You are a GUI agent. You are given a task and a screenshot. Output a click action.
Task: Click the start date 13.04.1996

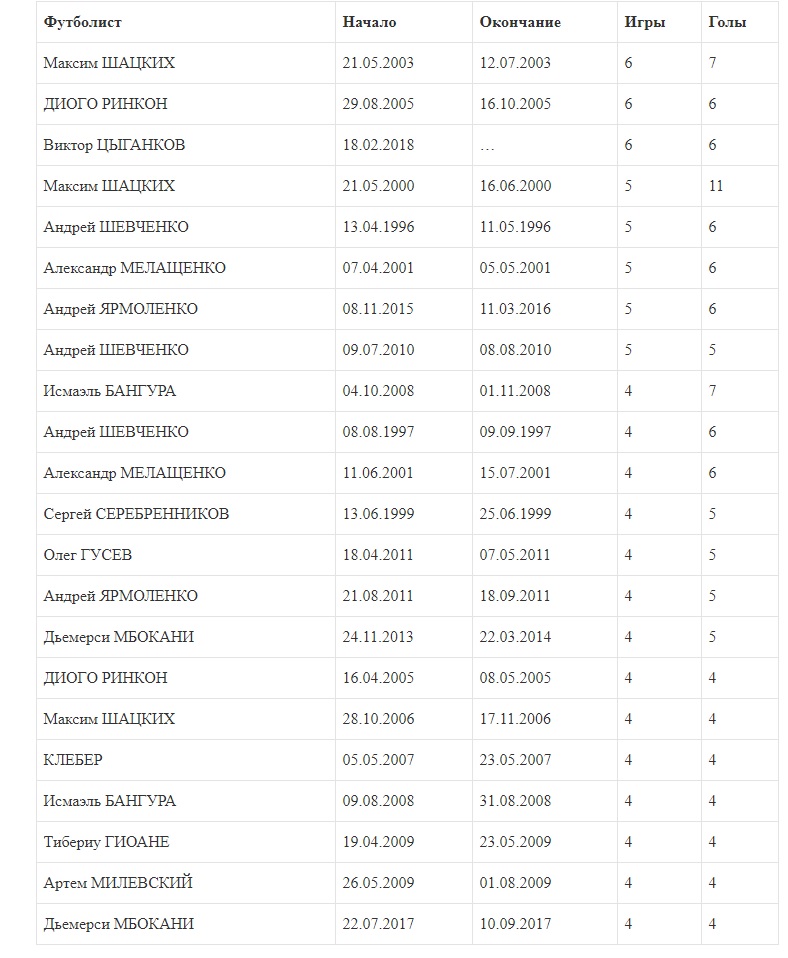pos(378,227)
